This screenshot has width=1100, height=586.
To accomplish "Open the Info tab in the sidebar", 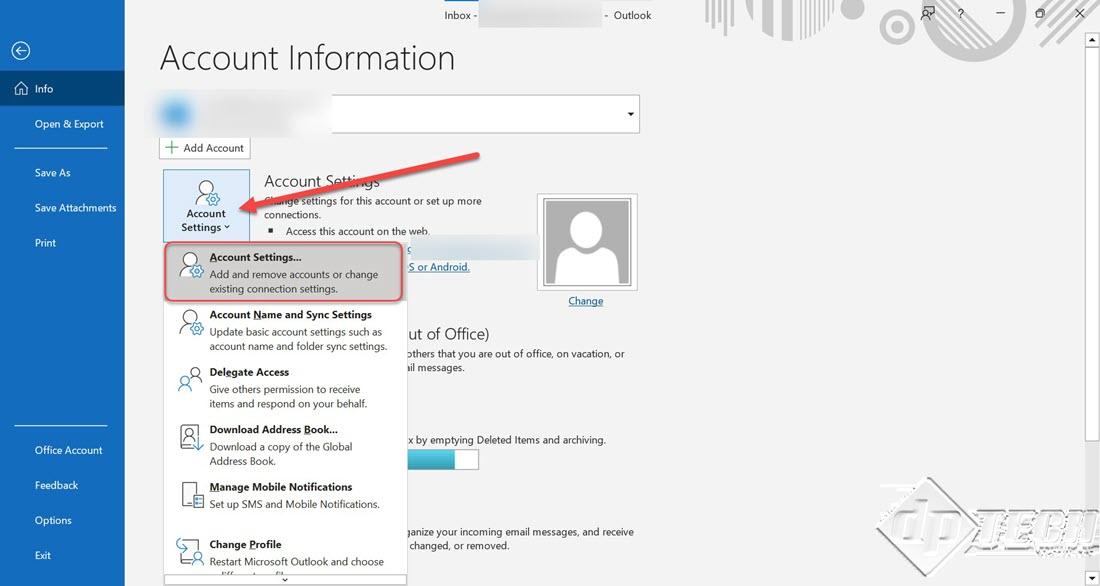I will tap(62, 88).
